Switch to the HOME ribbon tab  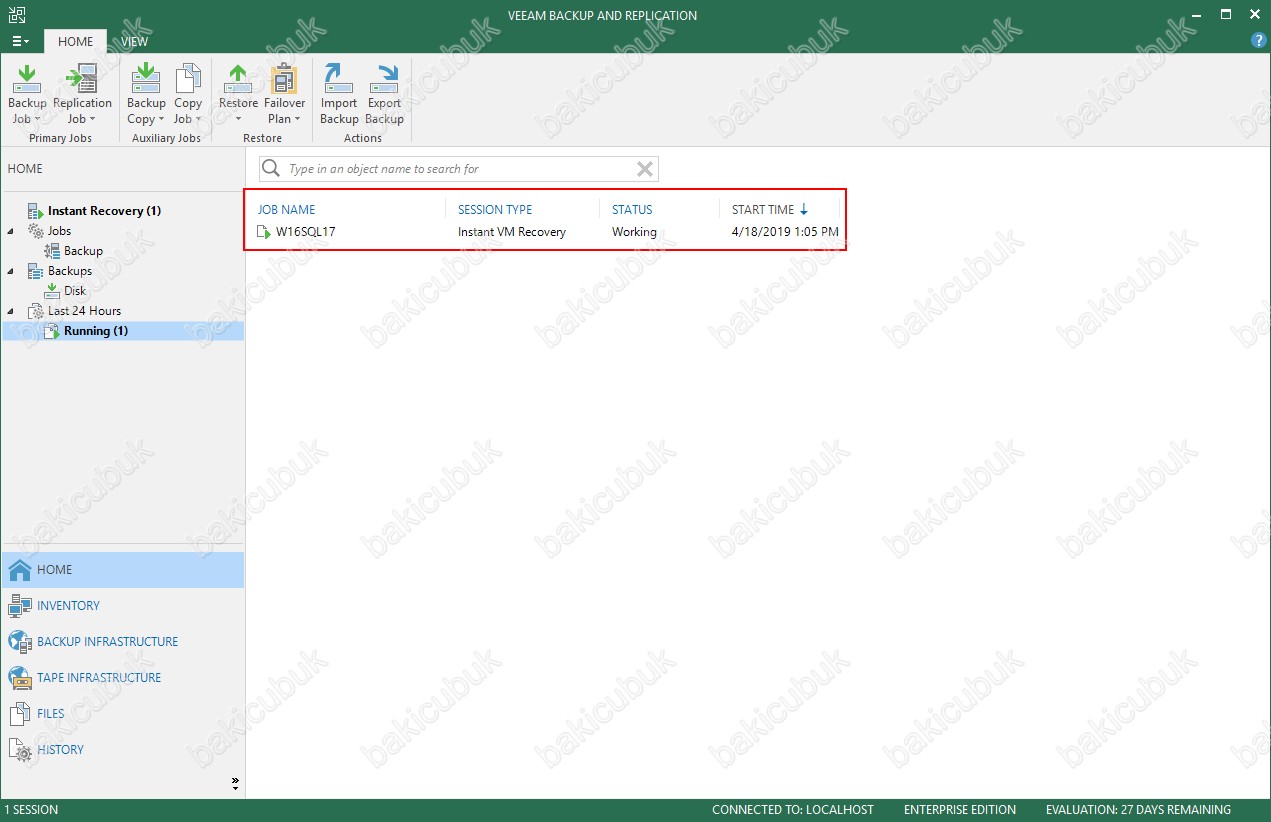(x=75, y=41)
